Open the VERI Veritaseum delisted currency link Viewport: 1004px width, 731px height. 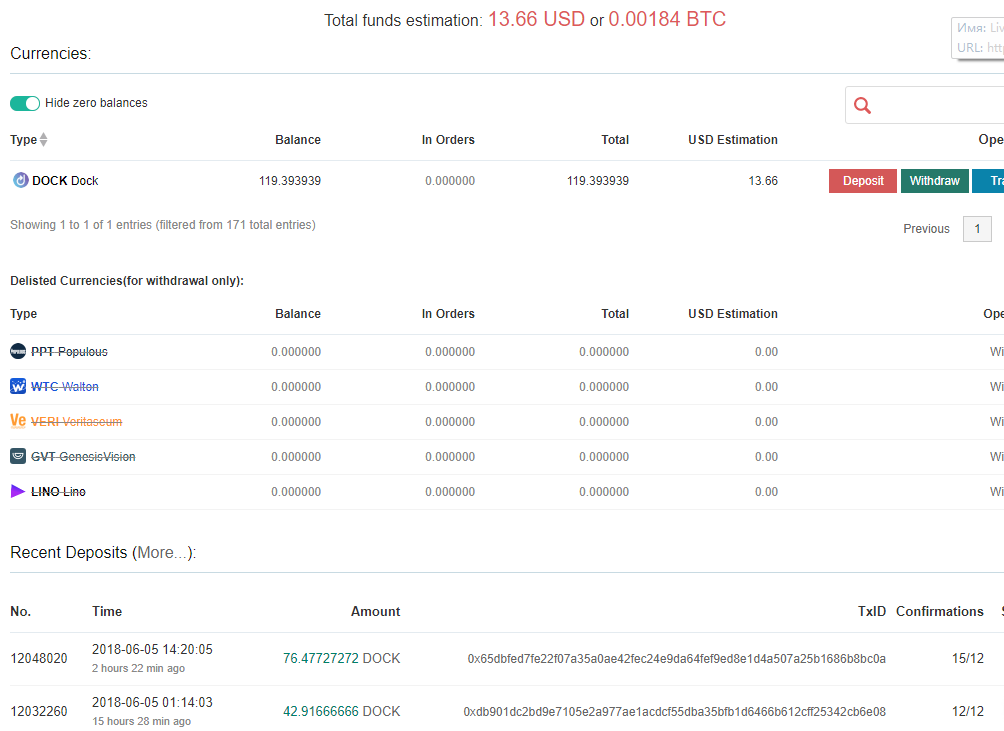tap(76, 422)
